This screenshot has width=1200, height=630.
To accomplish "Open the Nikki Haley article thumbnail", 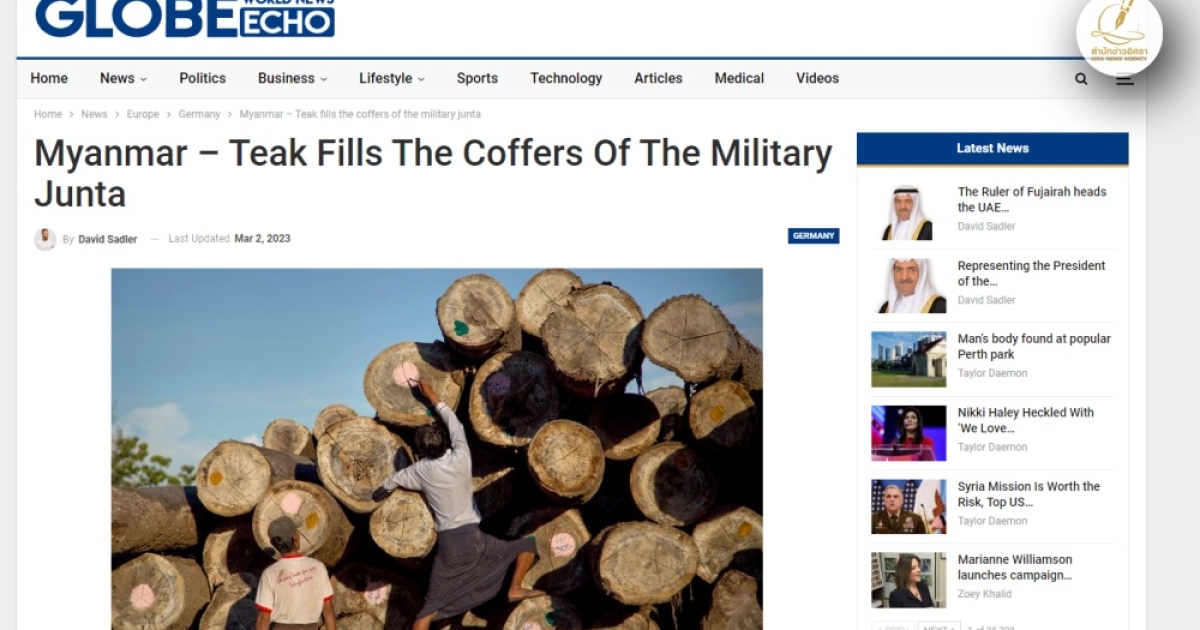I will 908,434.
